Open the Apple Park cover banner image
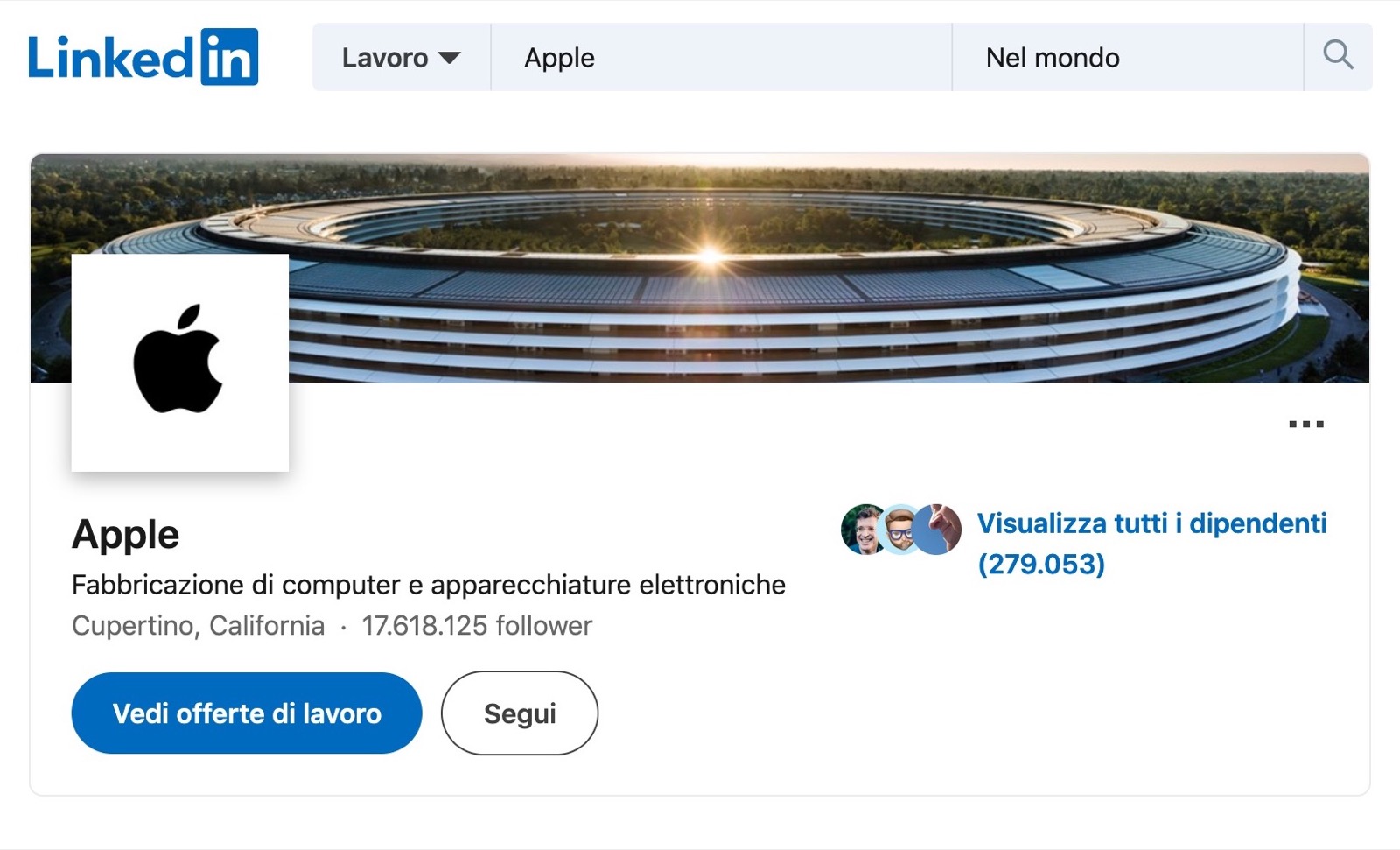 point(787,263)
